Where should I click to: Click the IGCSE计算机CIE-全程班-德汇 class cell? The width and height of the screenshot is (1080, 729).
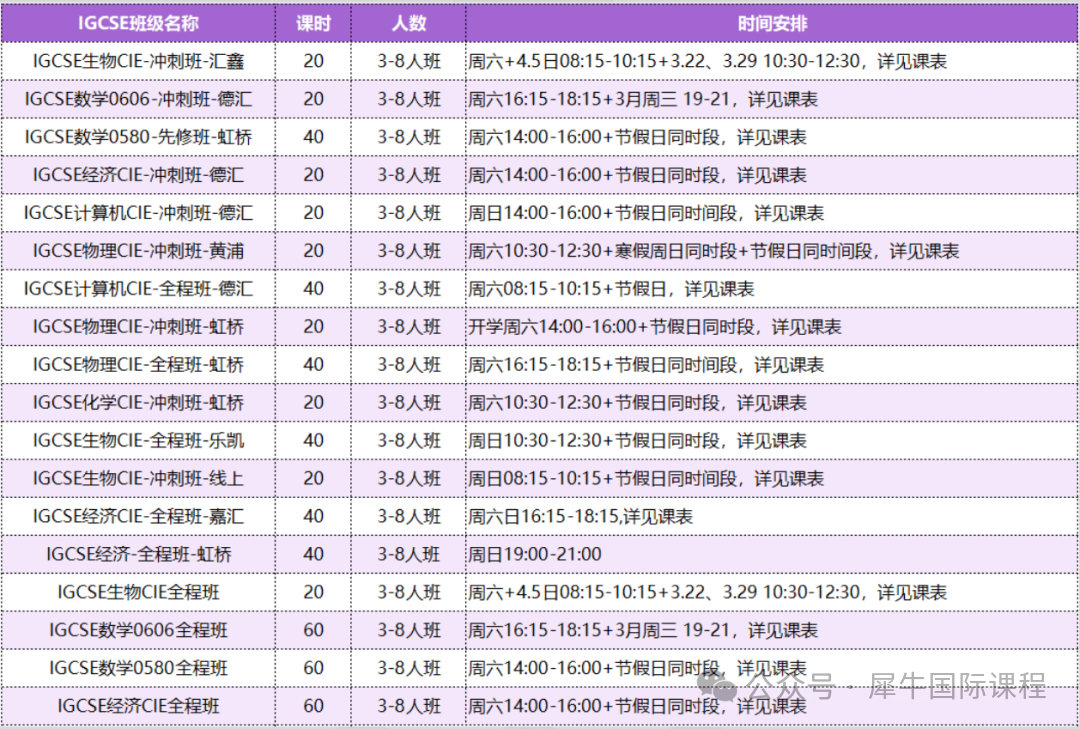click(138, 289)
